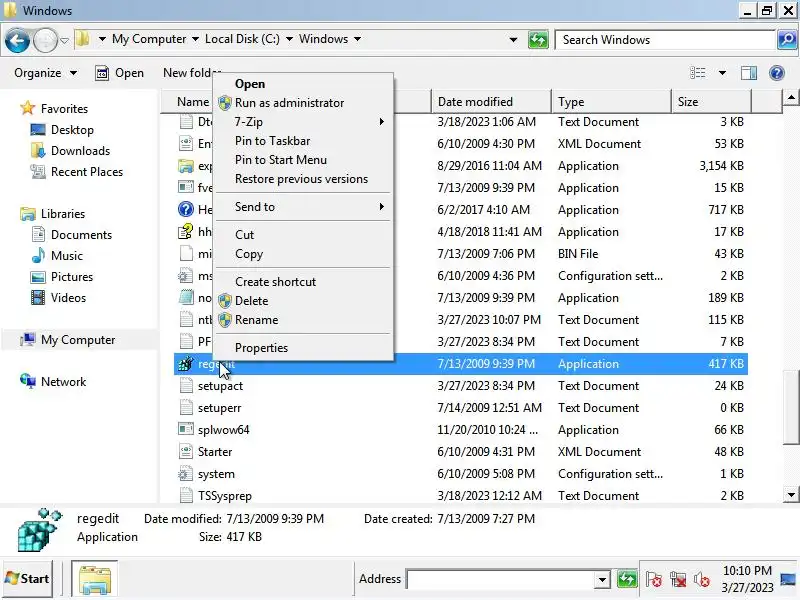Choose Restore previous versions

pyautogui.click(x=303, y=179)
